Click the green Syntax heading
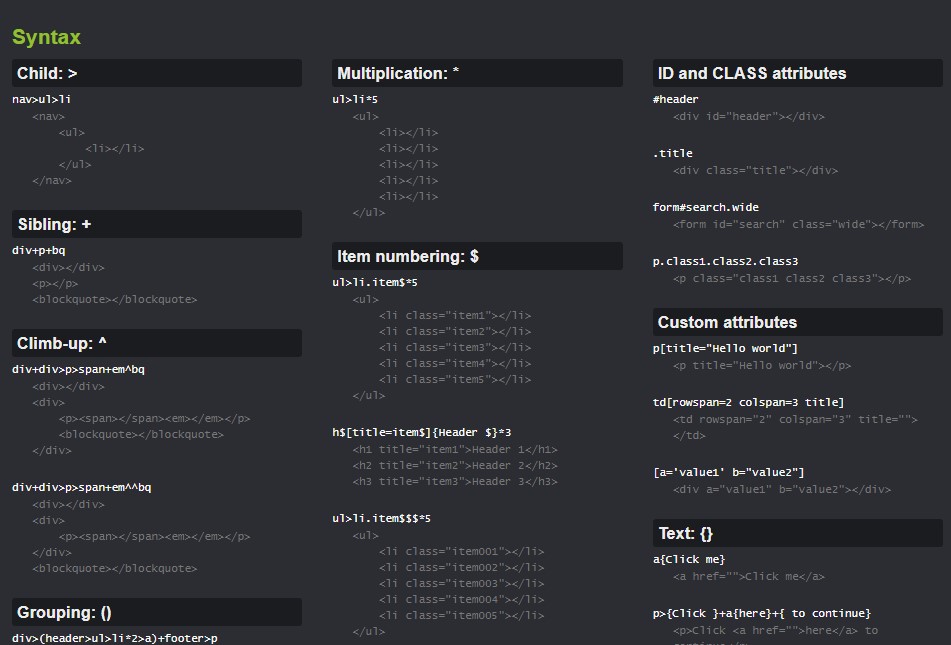The image size is (951, 645). coord(46,38)
